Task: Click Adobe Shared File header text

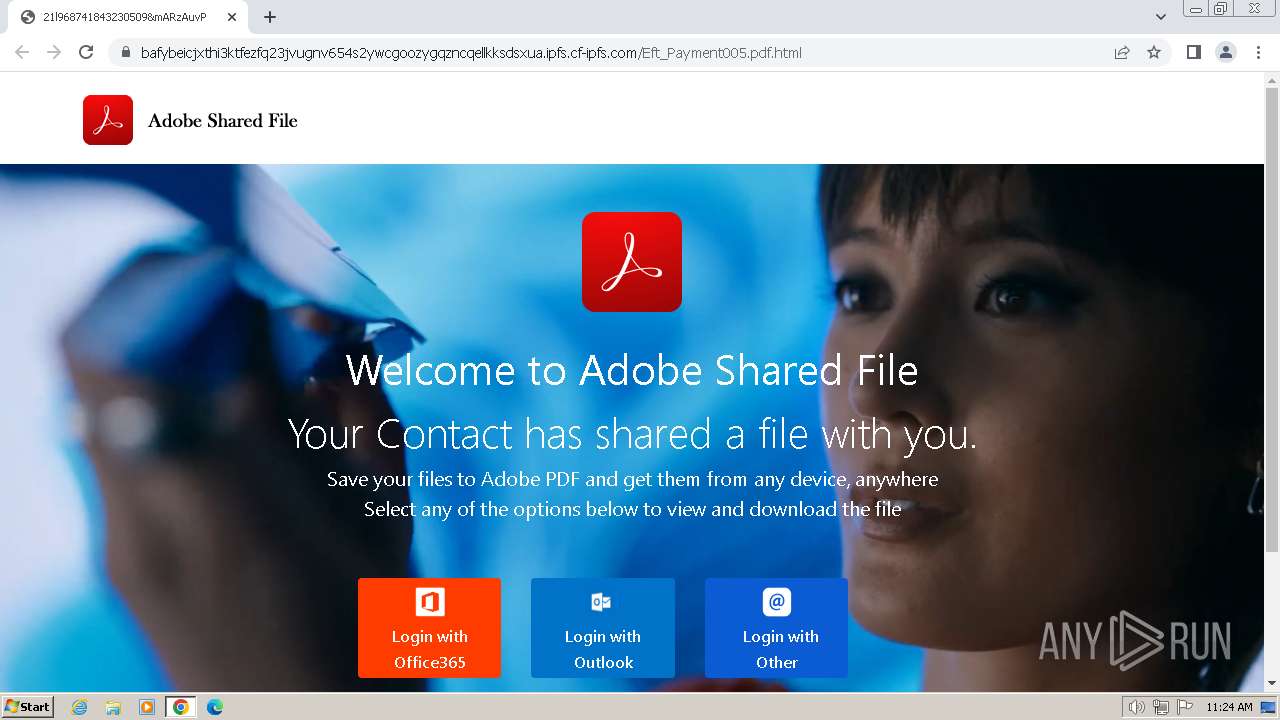Action: pyautogui.click(x=223, y=121)
